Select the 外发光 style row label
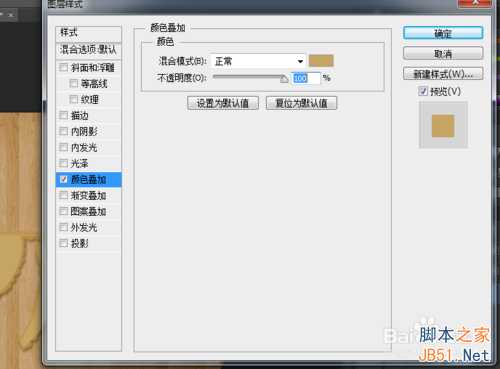 click(84, 227)
